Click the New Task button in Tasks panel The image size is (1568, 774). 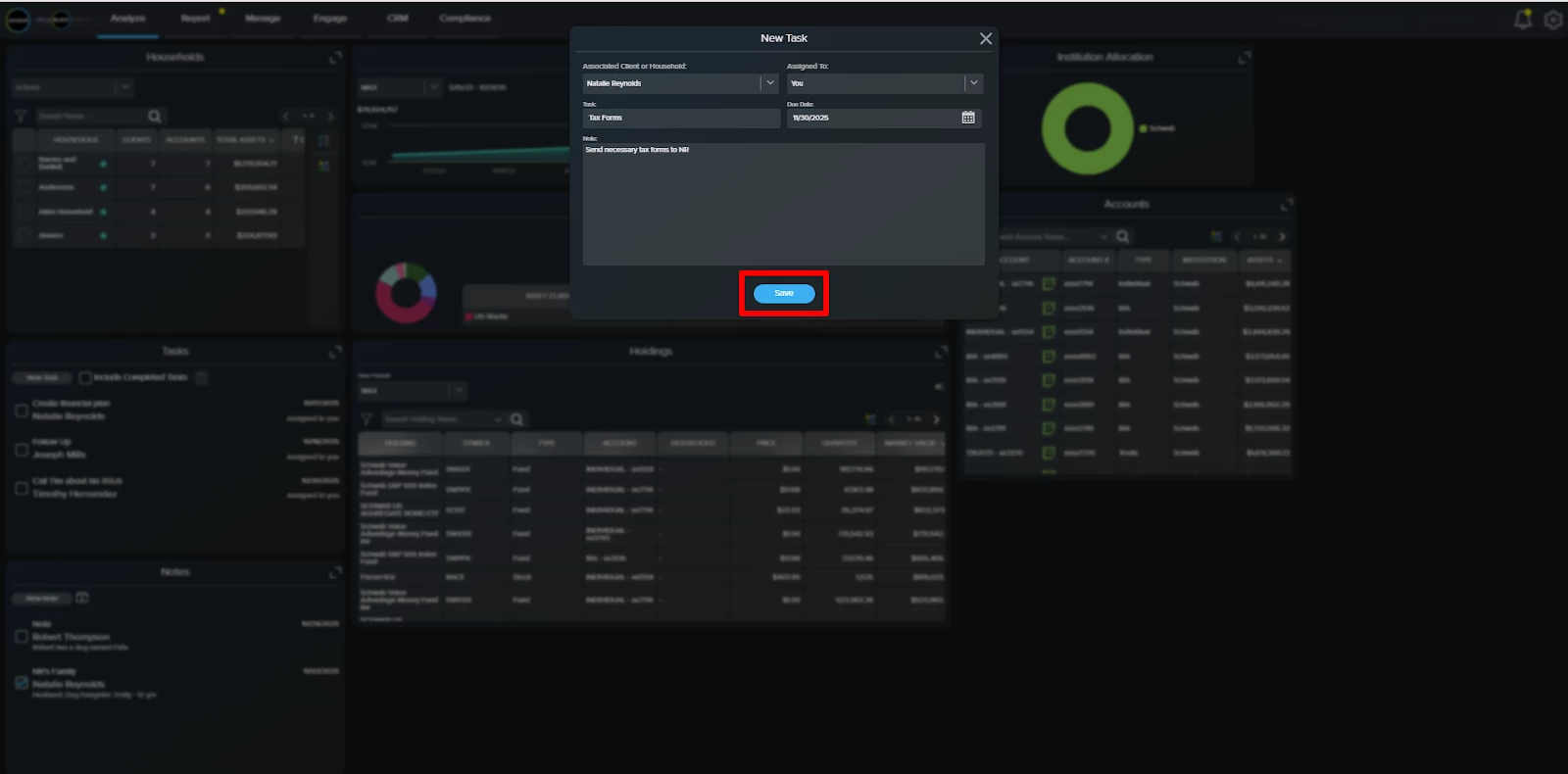click(42, 378)
